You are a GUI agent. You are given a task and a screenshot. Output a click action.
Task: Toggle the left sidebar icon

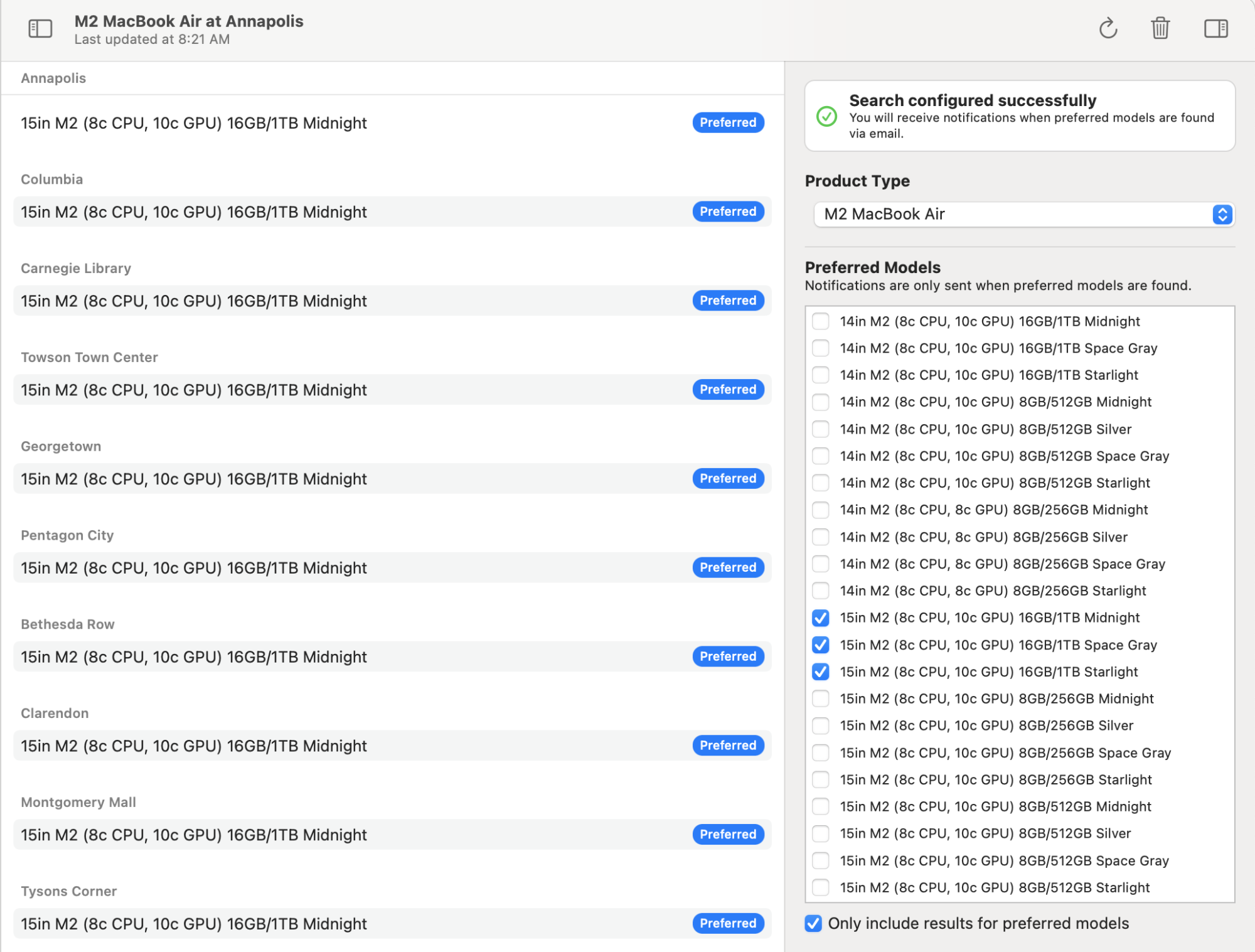(40, 29)
